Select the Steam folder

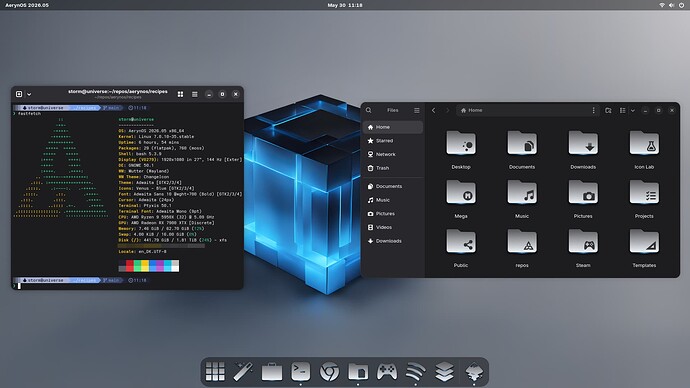(x=583, y=242)
